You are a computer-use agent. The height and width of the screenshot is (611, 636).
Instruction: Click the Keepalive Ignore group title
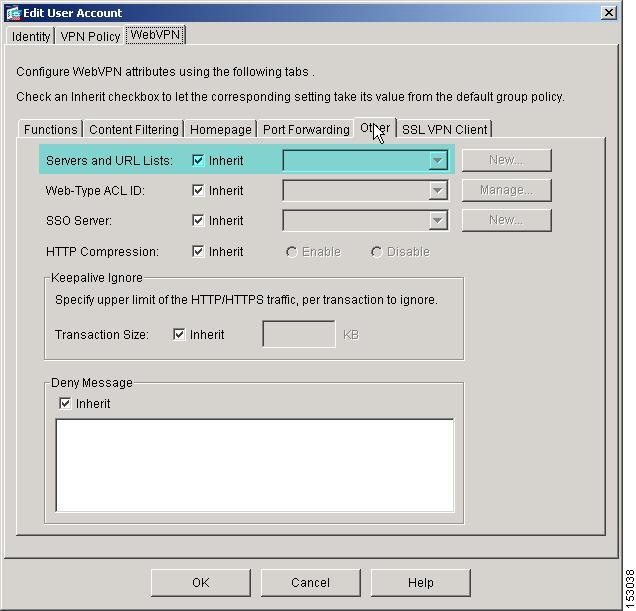click(97, 278)
